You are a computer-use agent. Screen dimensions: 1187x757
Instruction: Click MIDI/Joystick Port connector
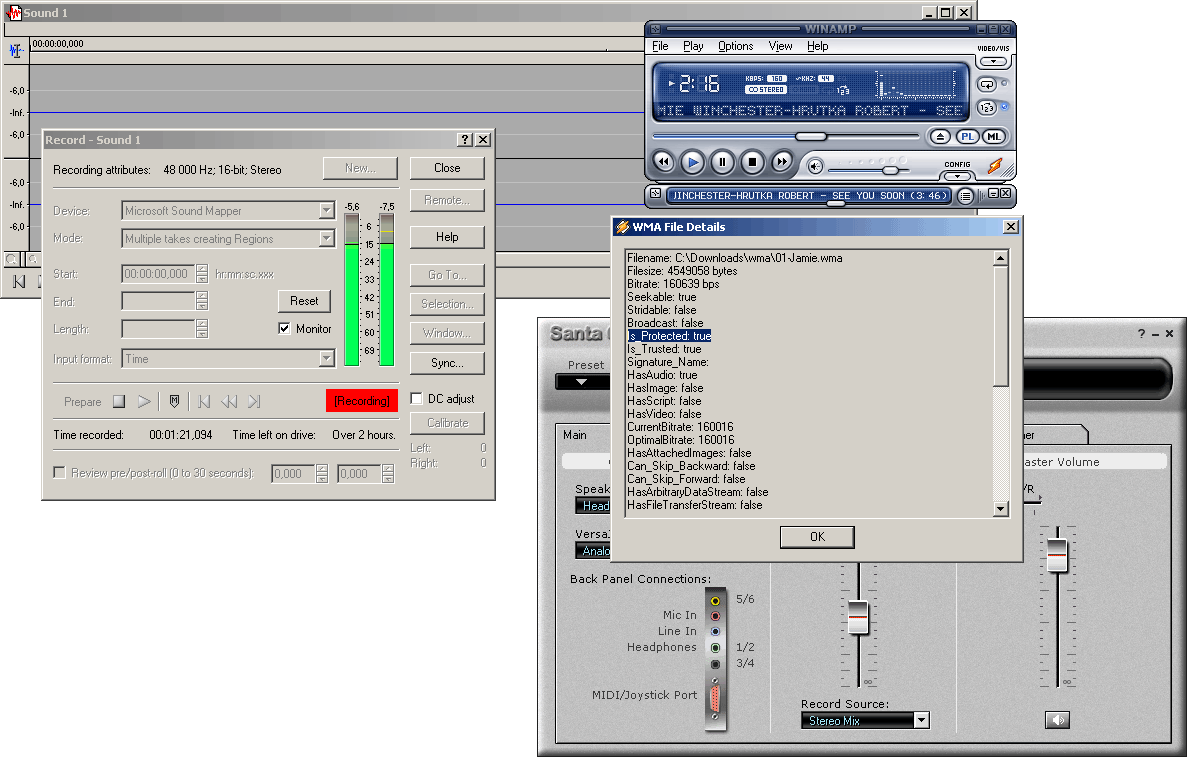tap(715, 697)
